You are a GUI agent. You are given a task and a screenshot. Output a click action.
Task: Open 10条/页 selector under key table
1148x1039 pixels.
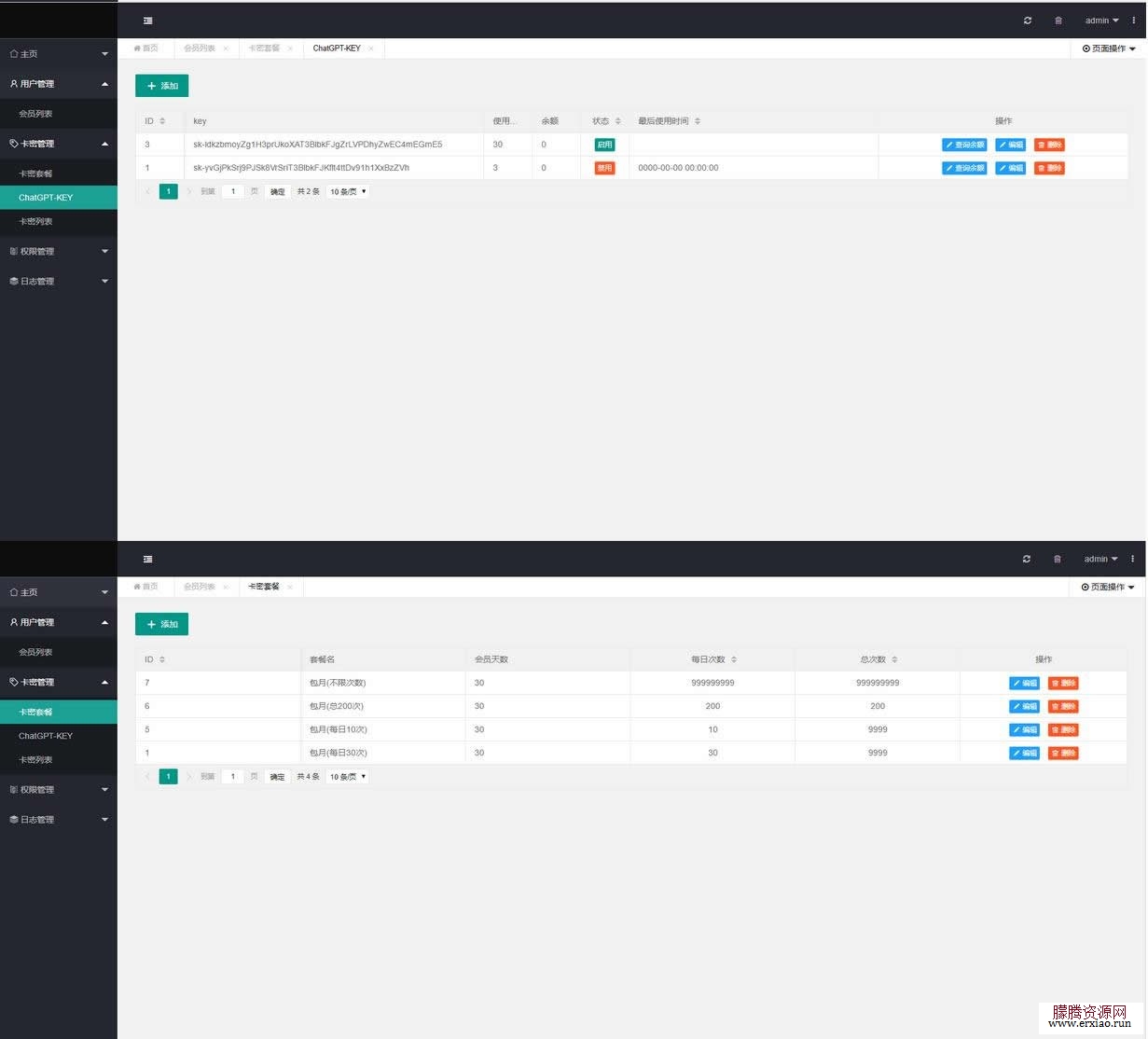click(348, 191)
